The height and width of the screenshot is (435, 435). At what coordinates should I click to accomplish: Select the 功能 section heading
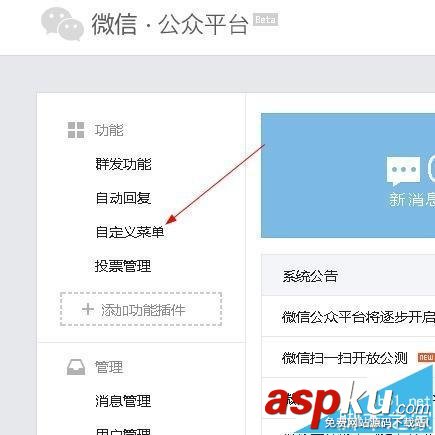(x=109, y=130)
